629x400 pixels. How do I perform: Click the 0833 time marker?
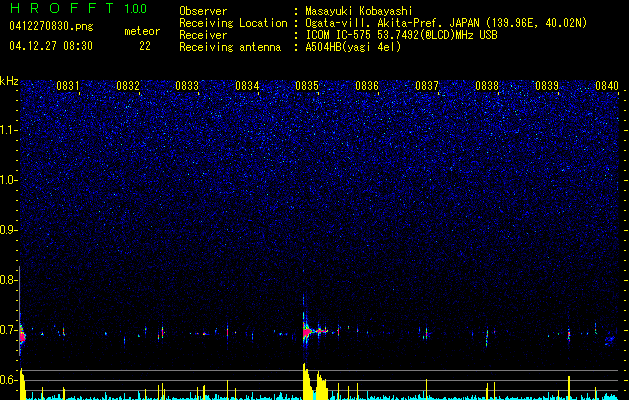pos(187,86)
